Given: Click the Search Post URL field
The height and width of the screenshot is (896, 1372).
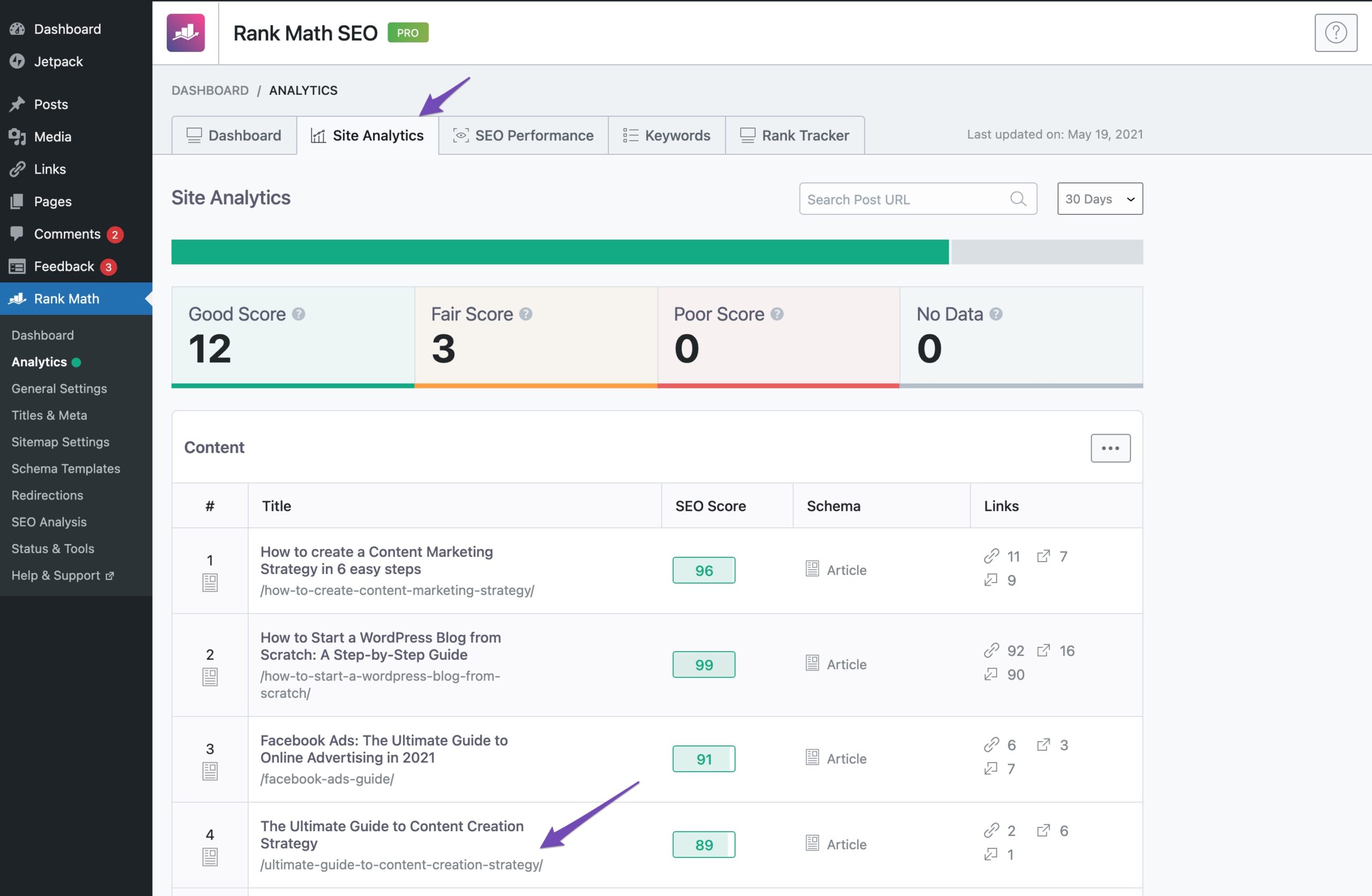Looking at the screenshot, I should coord(899,199).
